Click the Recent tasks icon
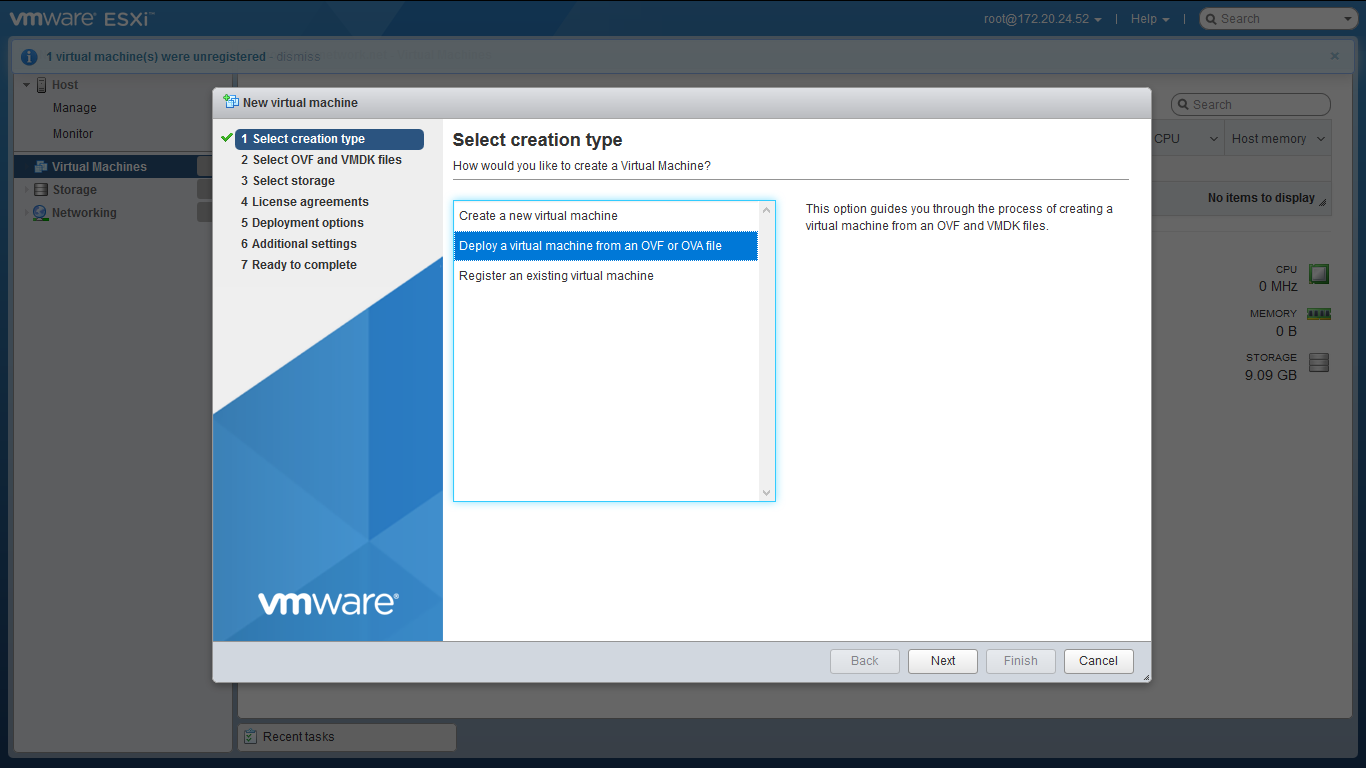This screenshot has height=768, width=1366. [250, 737]
